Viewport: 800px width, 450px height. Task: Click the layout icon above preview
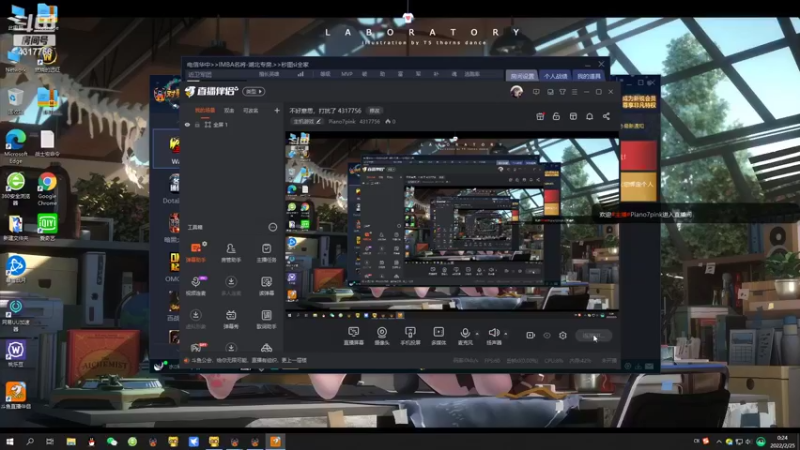click(573, 116)
